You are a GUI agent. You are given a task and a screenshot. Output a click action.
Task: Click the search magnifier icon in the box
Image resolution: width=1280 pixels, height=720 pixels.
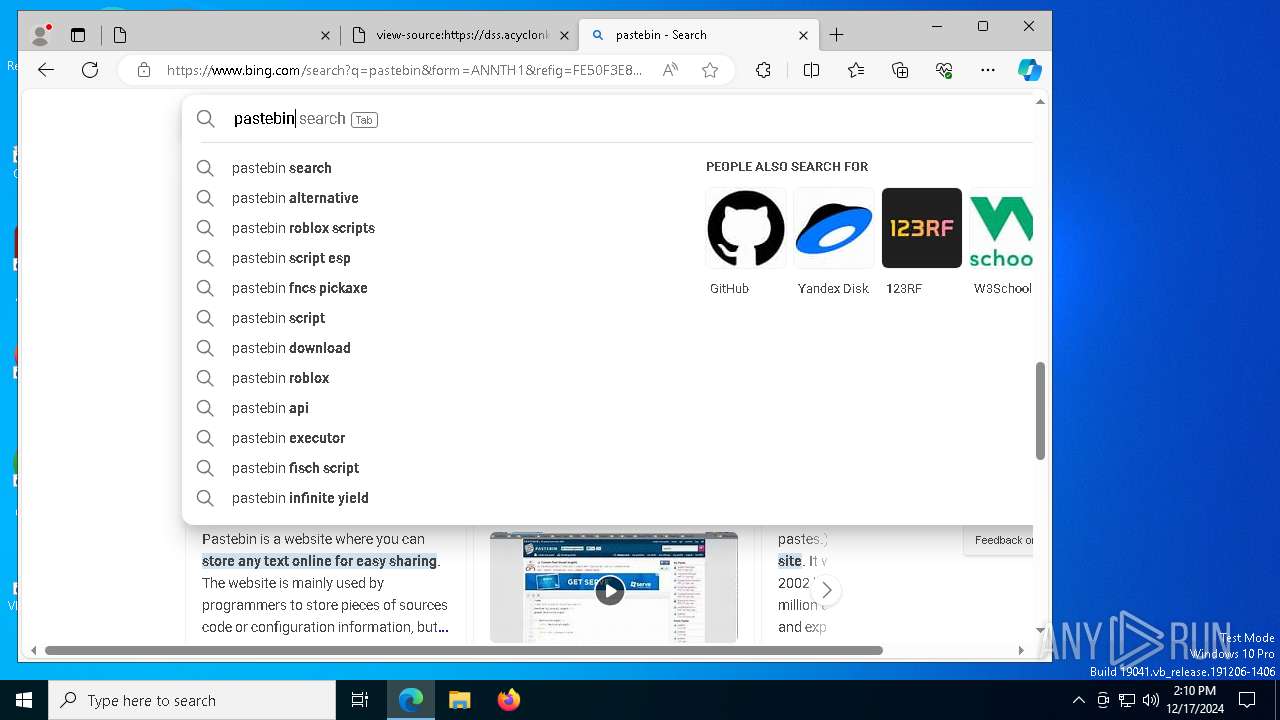(205, 119)
